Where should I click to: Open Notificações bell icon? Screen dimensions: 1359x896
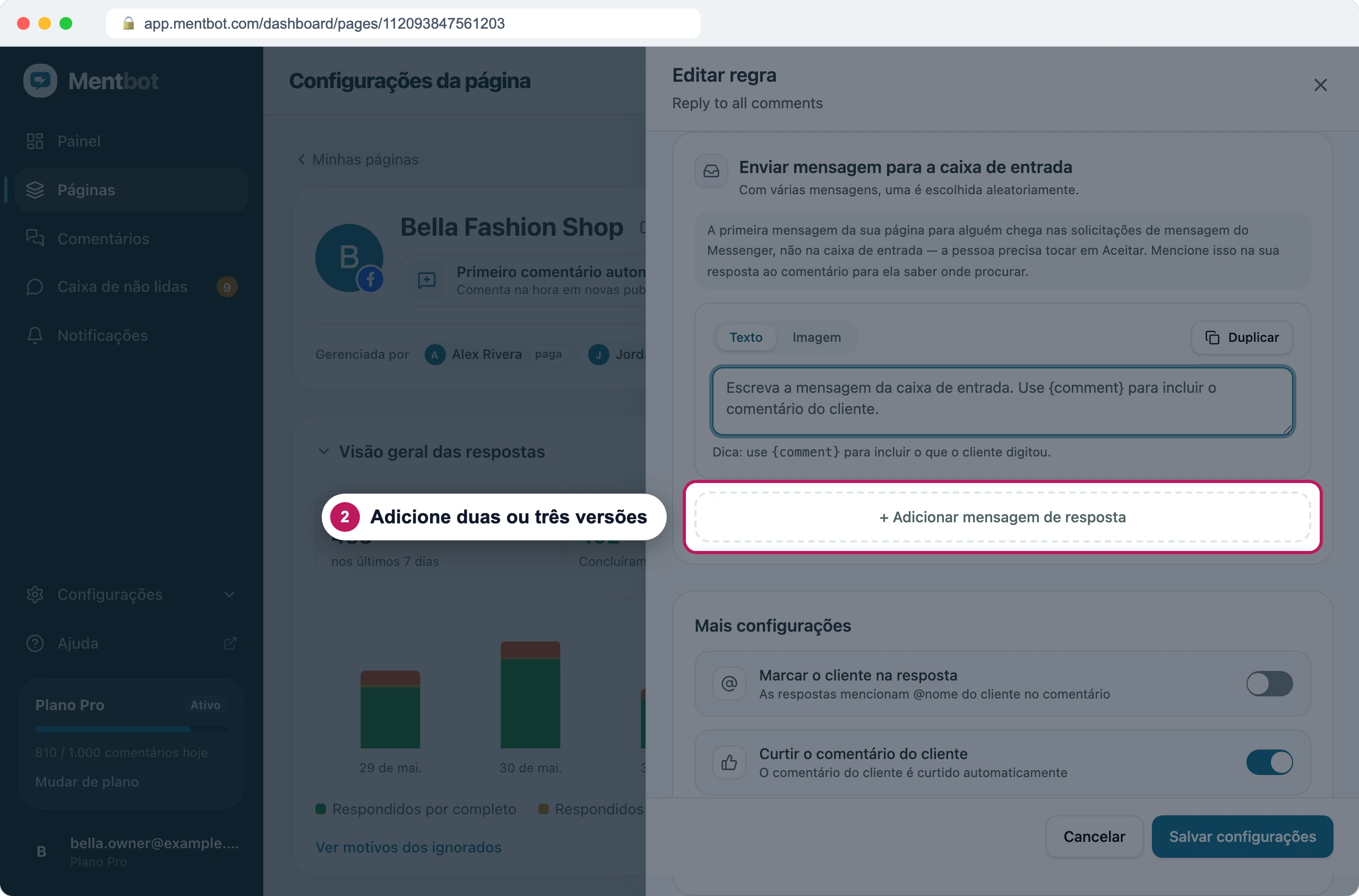pyautogui.click(x=35, y=335)
